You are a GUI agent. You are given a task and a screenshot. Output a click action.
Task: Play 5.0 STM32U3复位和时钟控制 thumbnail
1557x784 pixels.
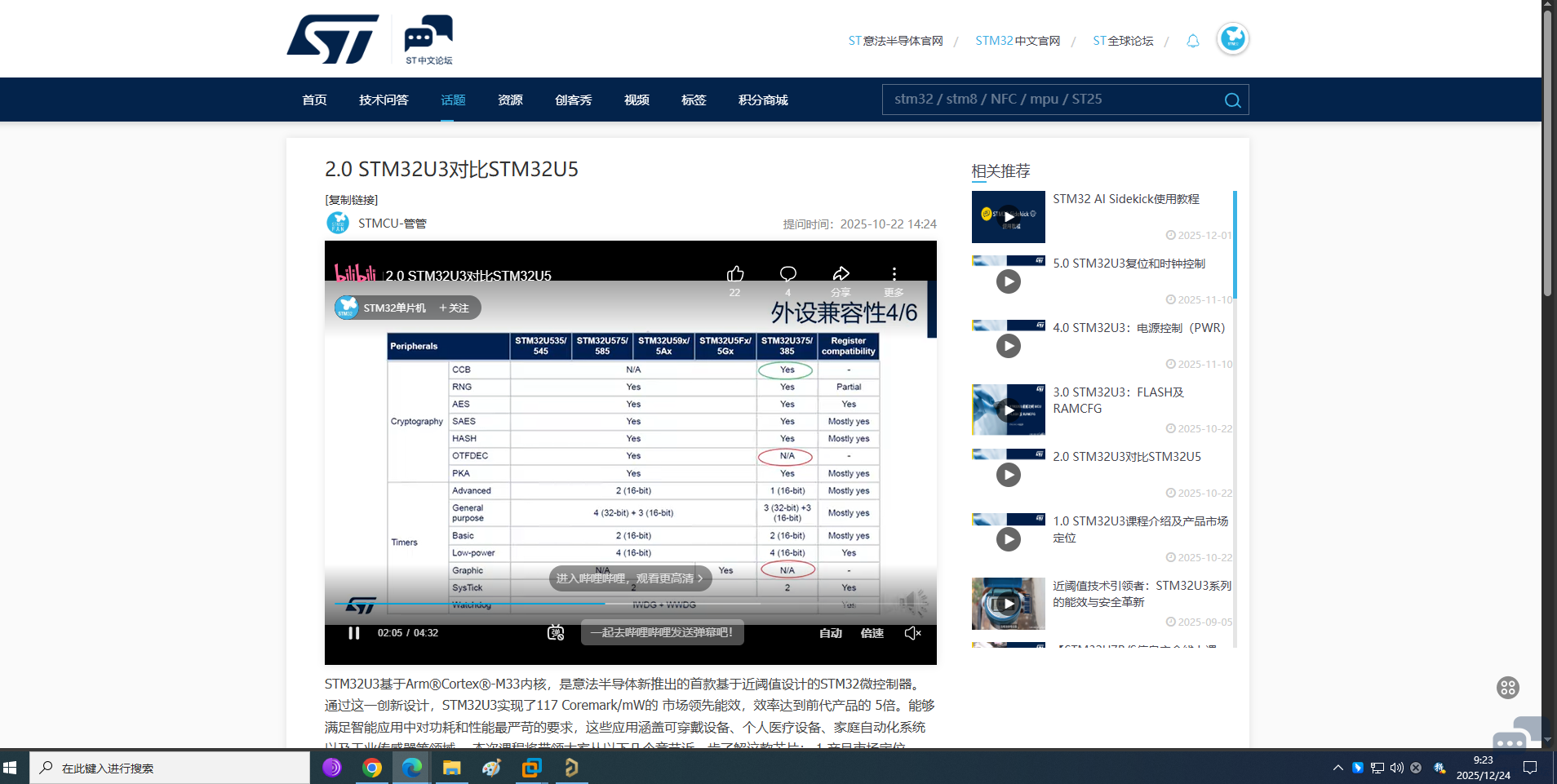coord(1008,281)
